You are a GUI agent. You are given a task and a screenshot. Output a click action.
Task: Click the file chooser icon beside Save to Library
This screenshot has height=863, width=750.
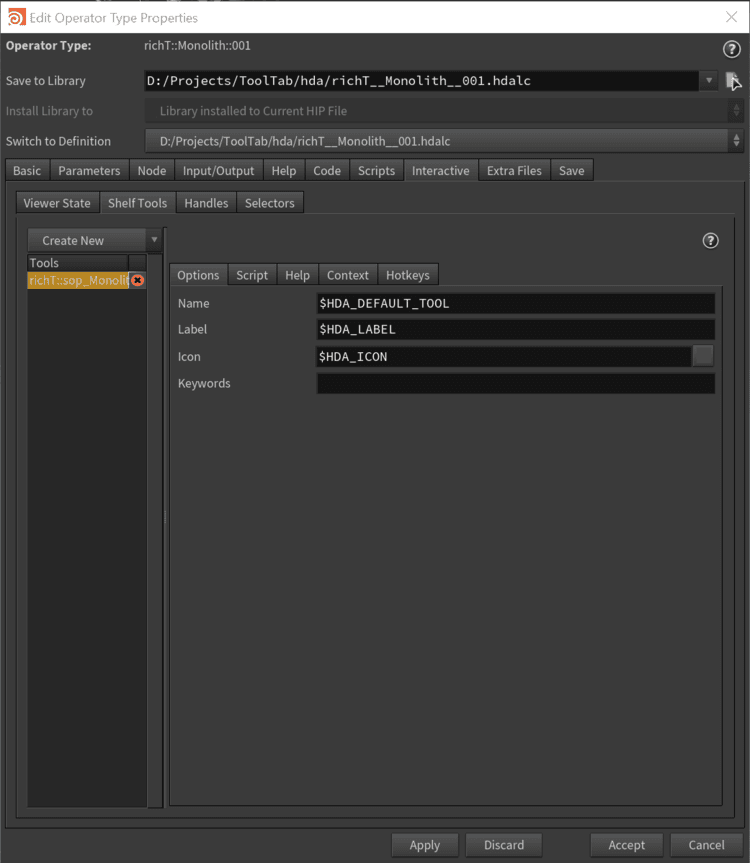733,81
